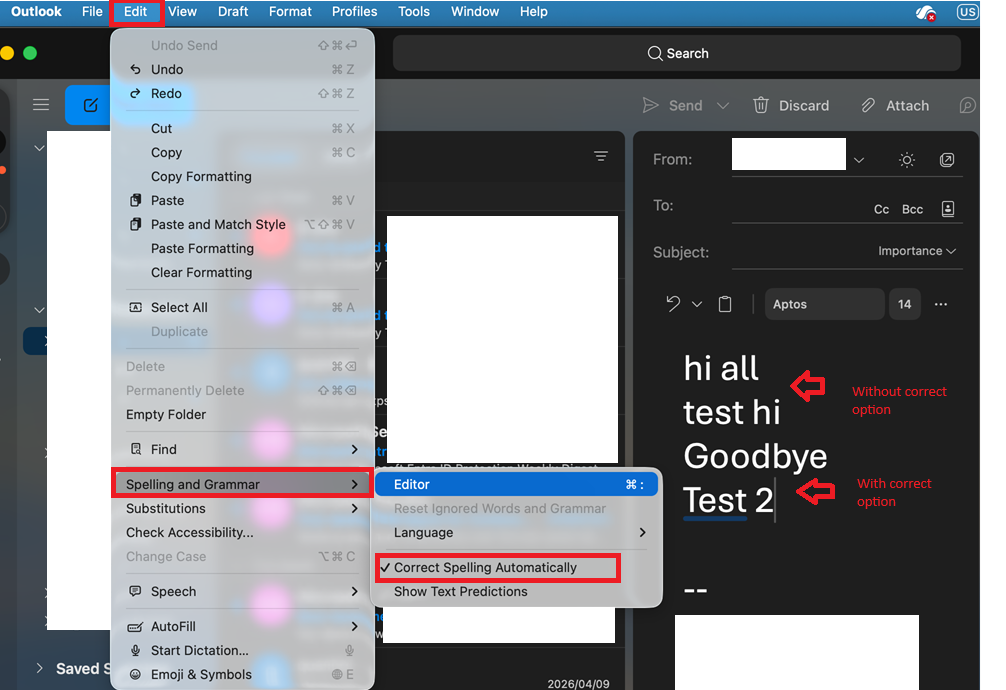Image resolution: width=1006 pixels, height=690 pixels.
Task: Open the File menu in menu bar
Action: [92, 12]
